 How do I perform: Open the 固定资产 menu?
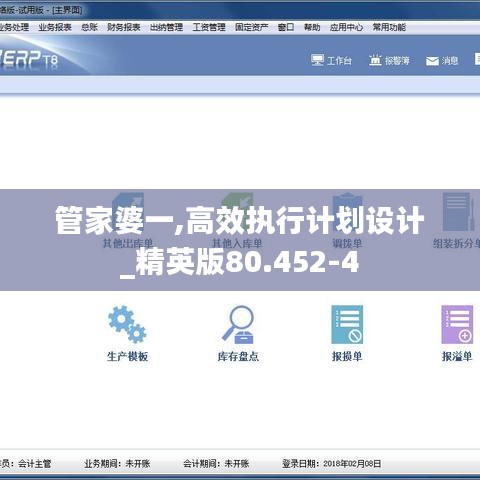[251, 27]
